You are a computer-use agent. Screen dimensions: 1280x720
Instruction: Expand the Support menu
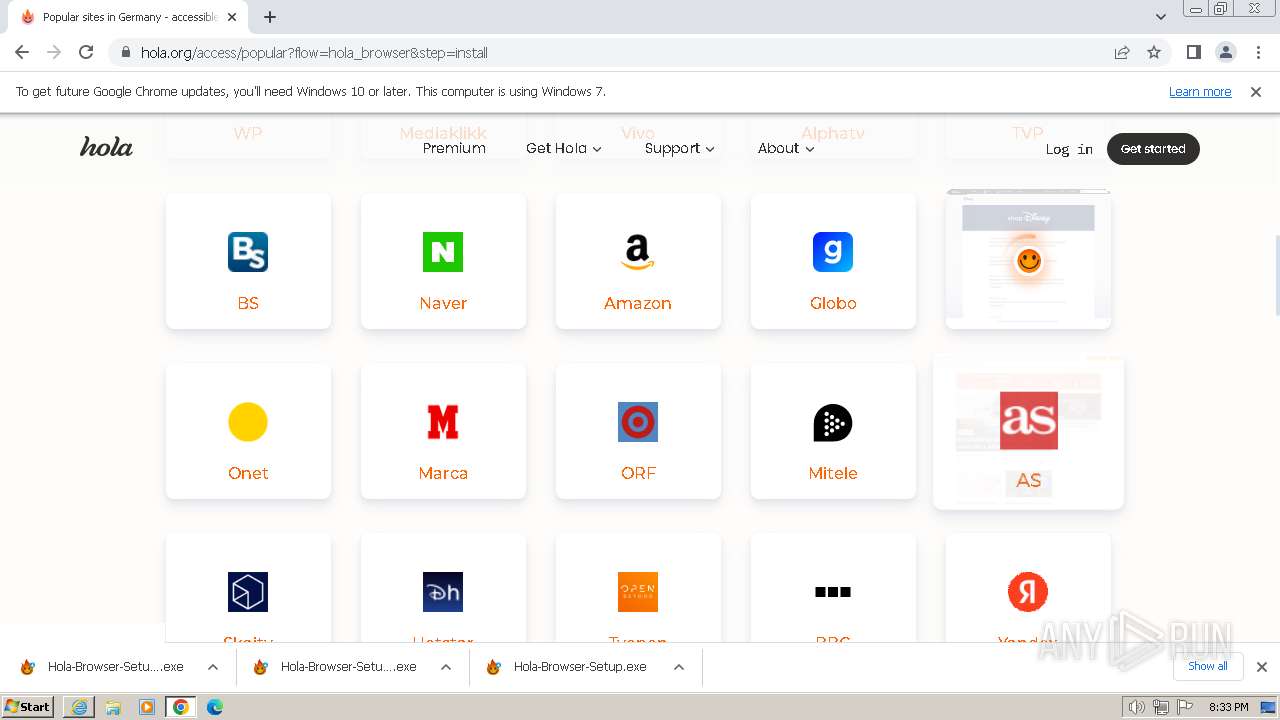680,148
